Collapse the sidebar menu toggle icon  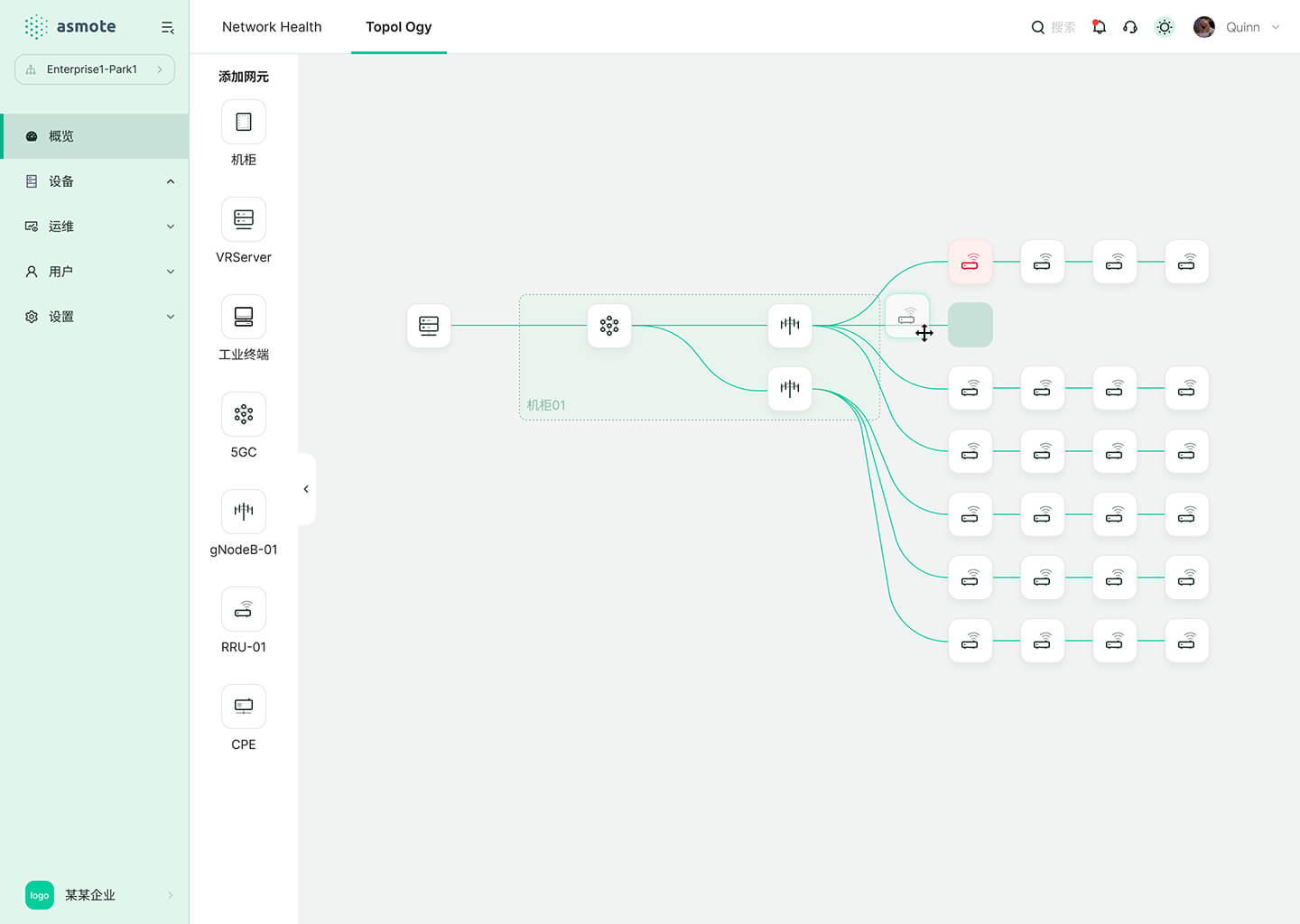point(167,28)
